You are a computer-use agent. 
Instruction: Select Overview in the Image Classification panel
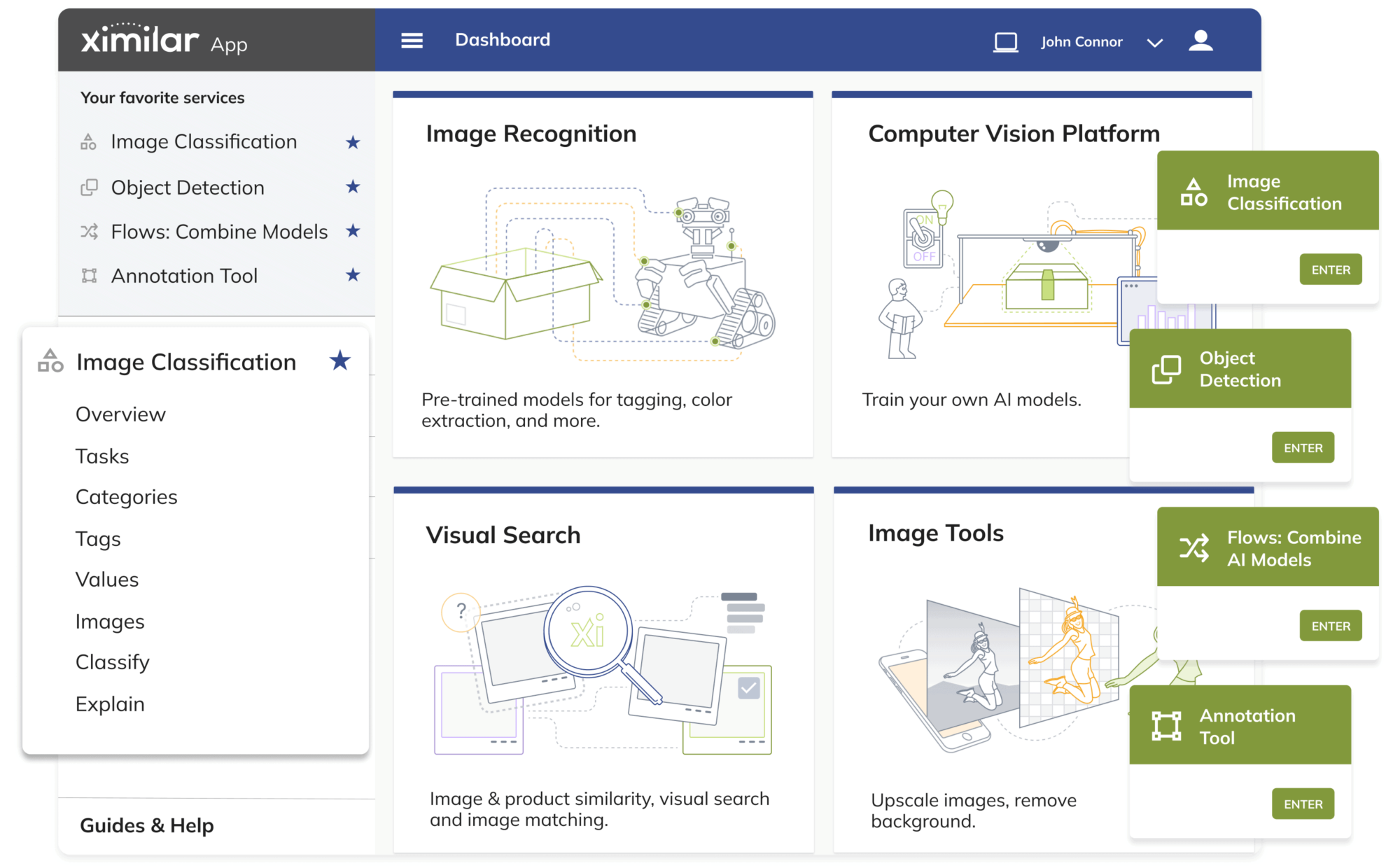120,414
